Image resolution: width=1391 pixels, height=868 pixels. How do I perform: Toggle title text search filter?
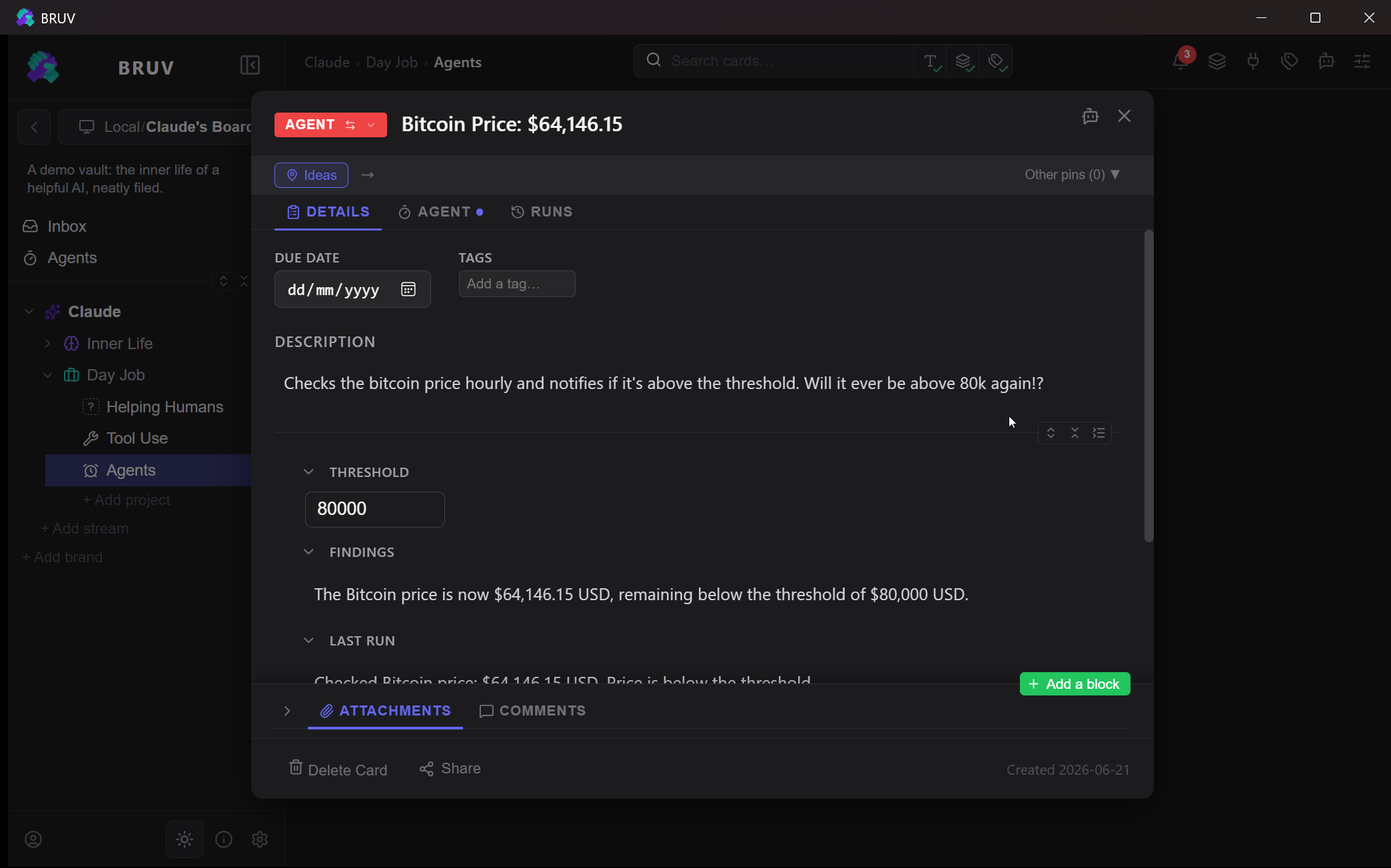pyautogui.click(x=931, y=61)
